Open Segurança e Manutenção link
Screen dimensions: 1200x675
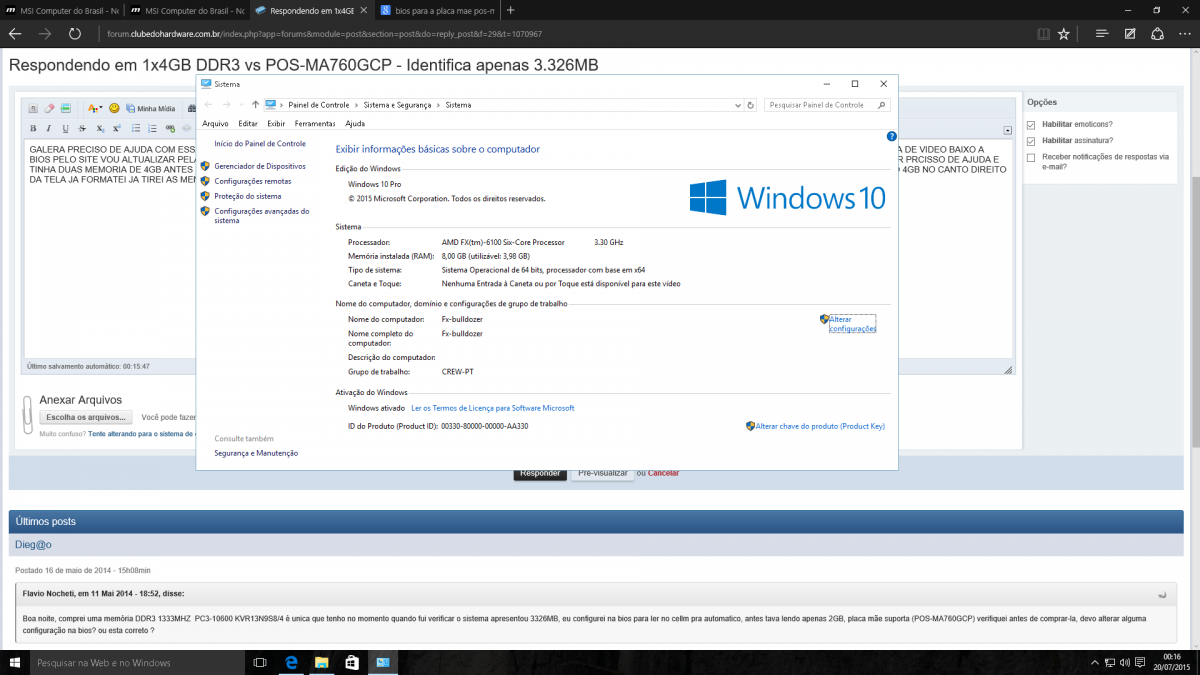[x=256, y=453]
